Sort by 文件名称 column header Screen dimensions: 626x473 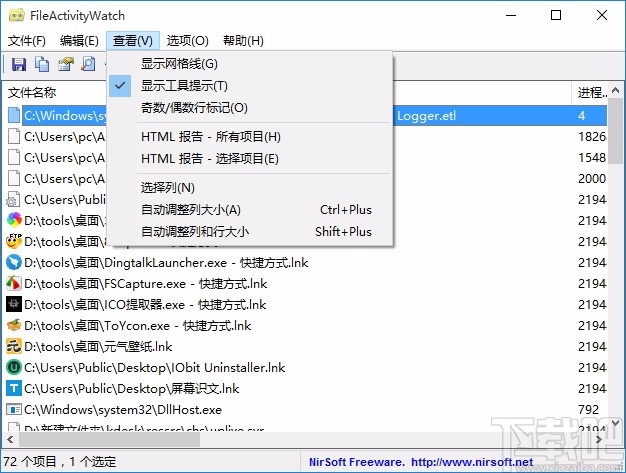point(32,93)
